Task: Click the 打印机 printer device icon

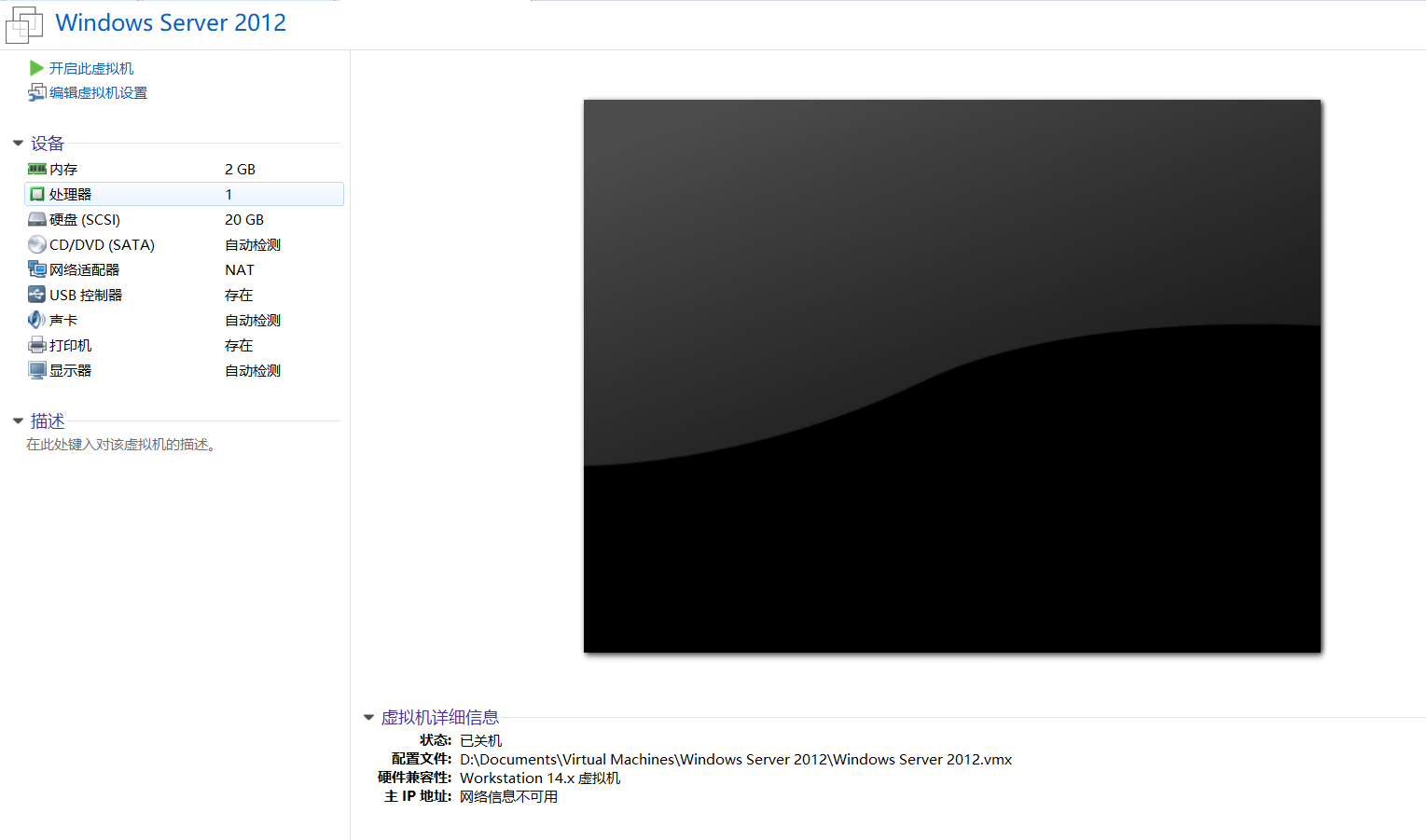Action: pyautogui.click(x=35, y=344)
